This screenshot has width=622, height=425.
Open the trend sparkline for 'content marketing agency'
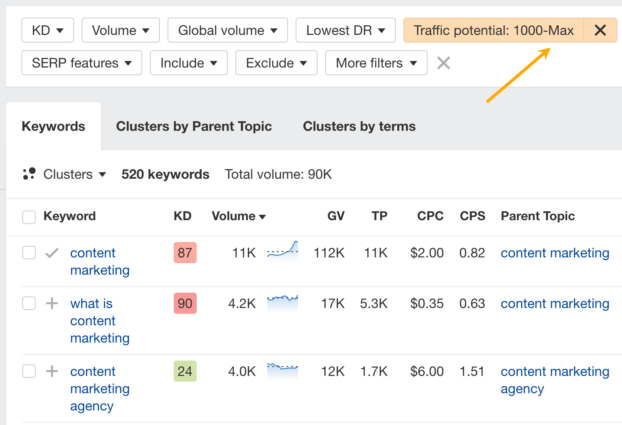pyautogui.click(x=282, y=371)
